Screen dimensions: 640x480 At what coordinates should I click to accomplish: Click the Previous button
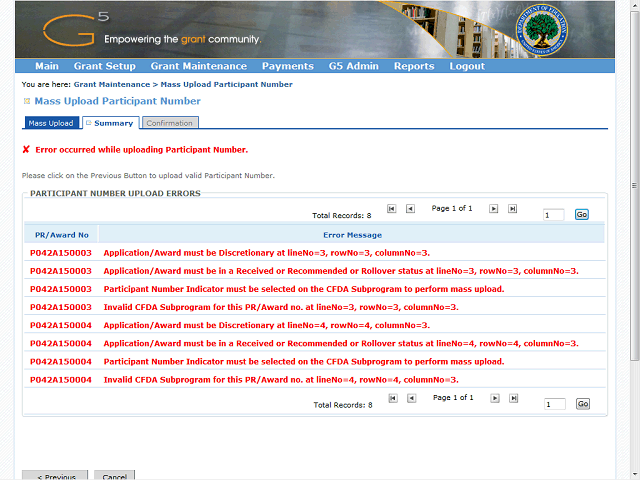click(55, 476)
